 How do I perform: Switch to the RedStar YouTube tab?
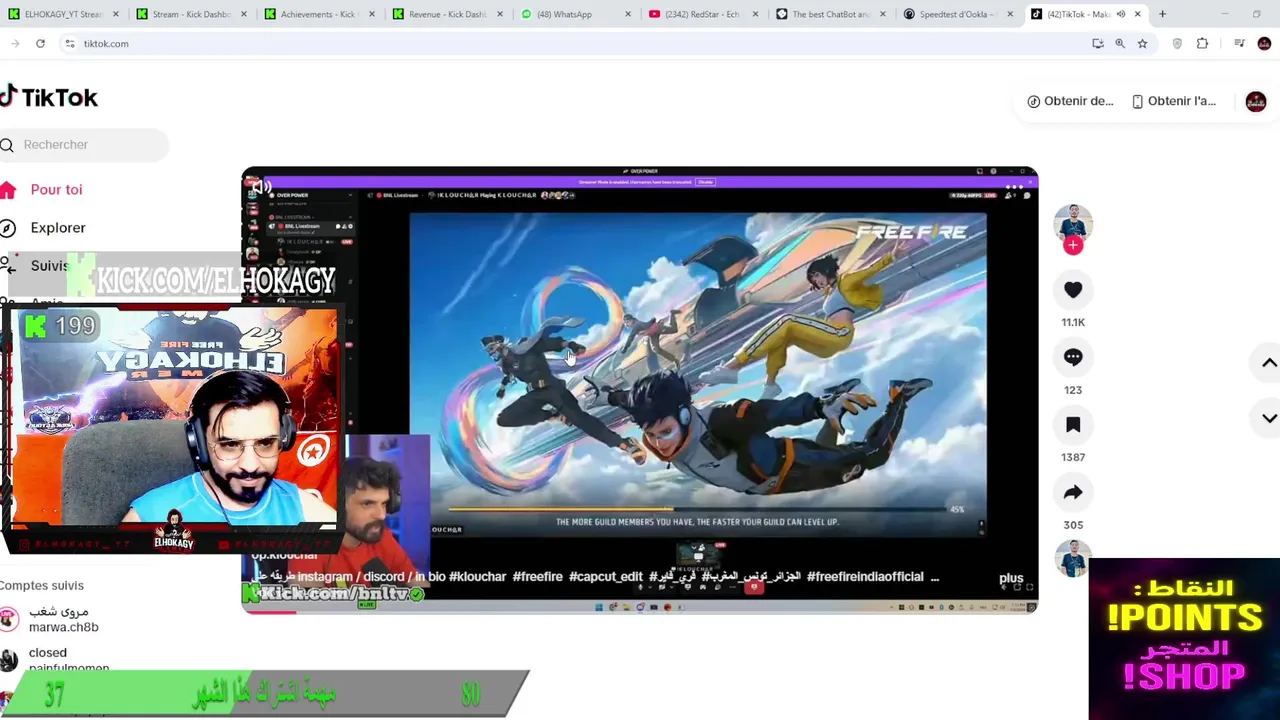pyautogui.click(x=703, y=14)
